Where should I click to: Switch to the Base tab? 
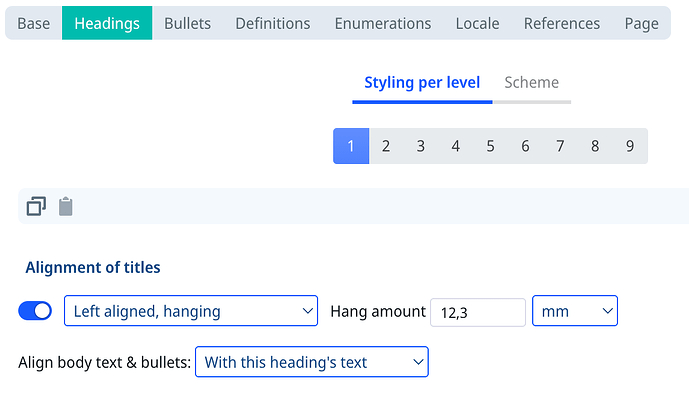[x=33, y=23]
